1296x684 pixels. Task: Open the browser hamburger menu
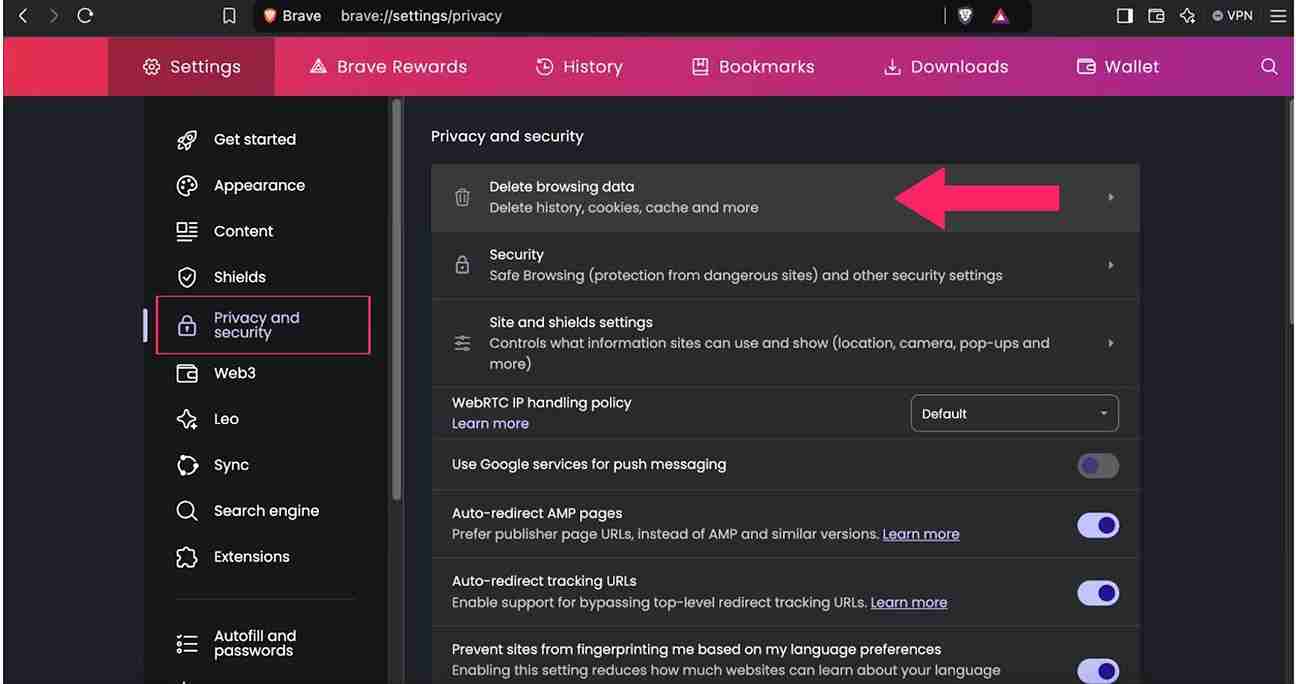click(1277, 15)
